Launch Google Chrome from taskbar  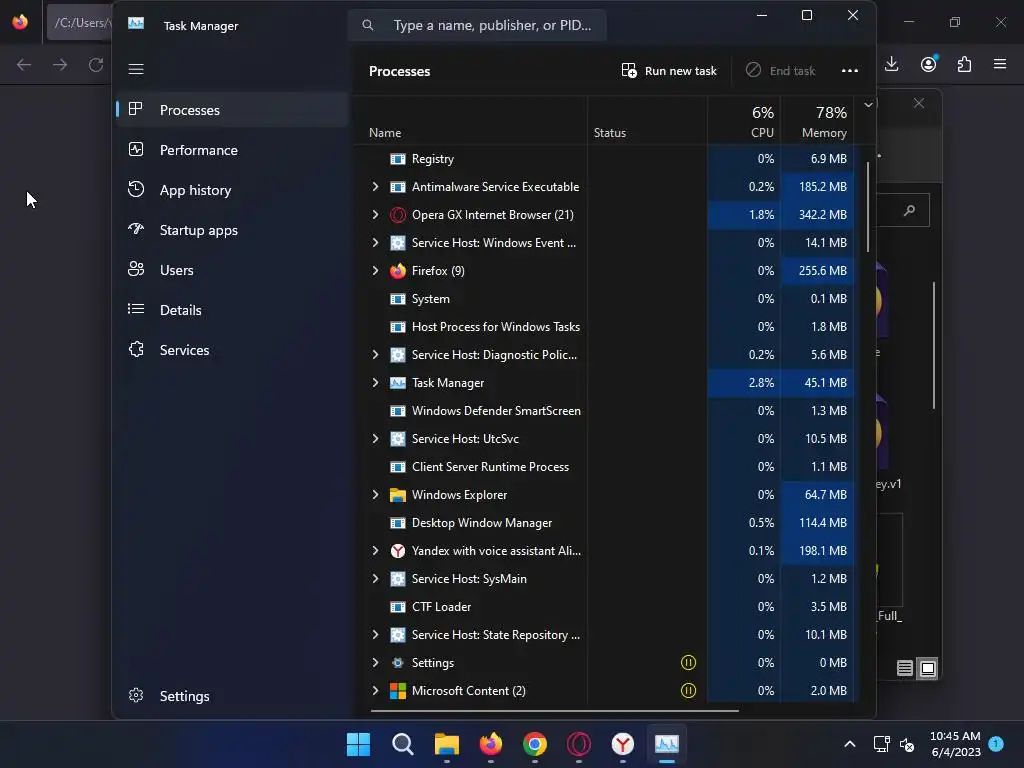coord(535,744)
